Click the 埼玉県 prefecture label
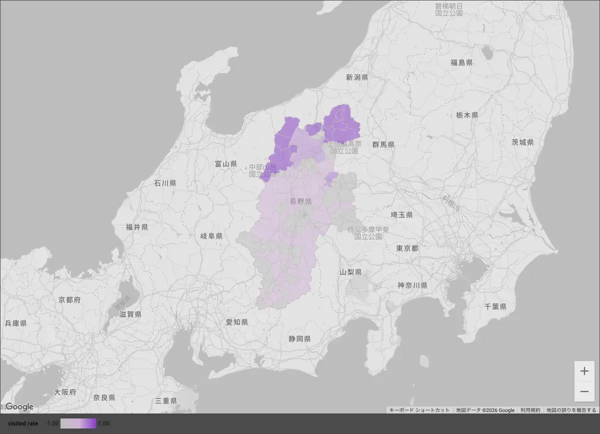Viewport: 600px width, 434px height. (x=402, y=215)
